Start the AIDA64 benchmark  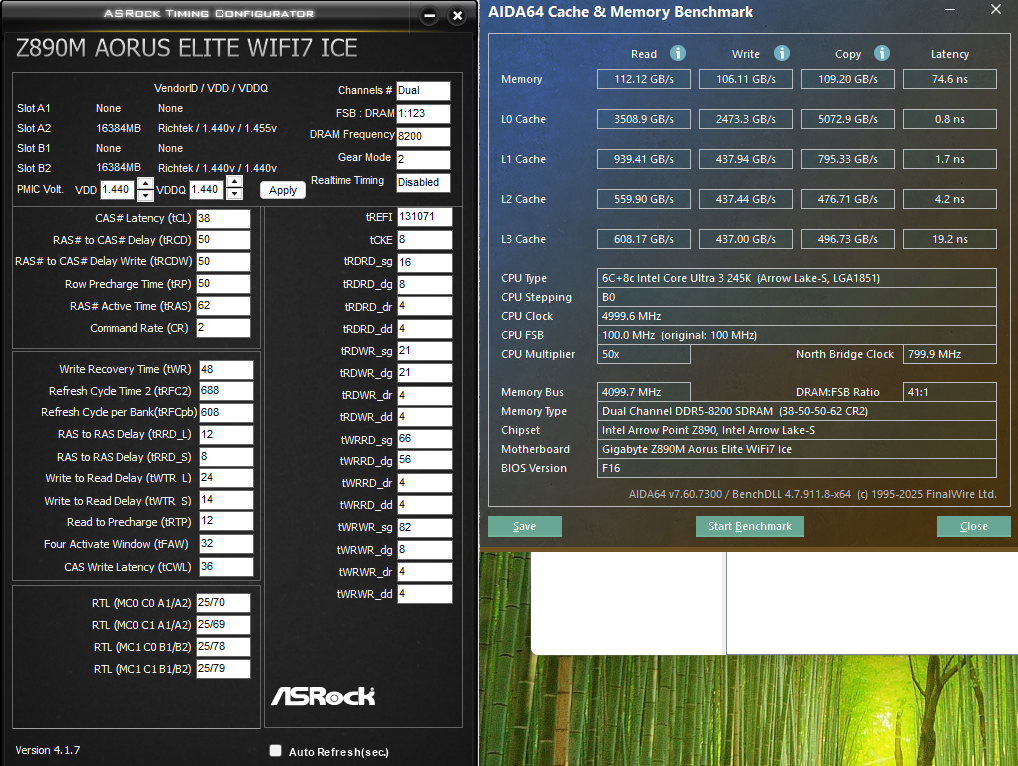coord(750,526)
